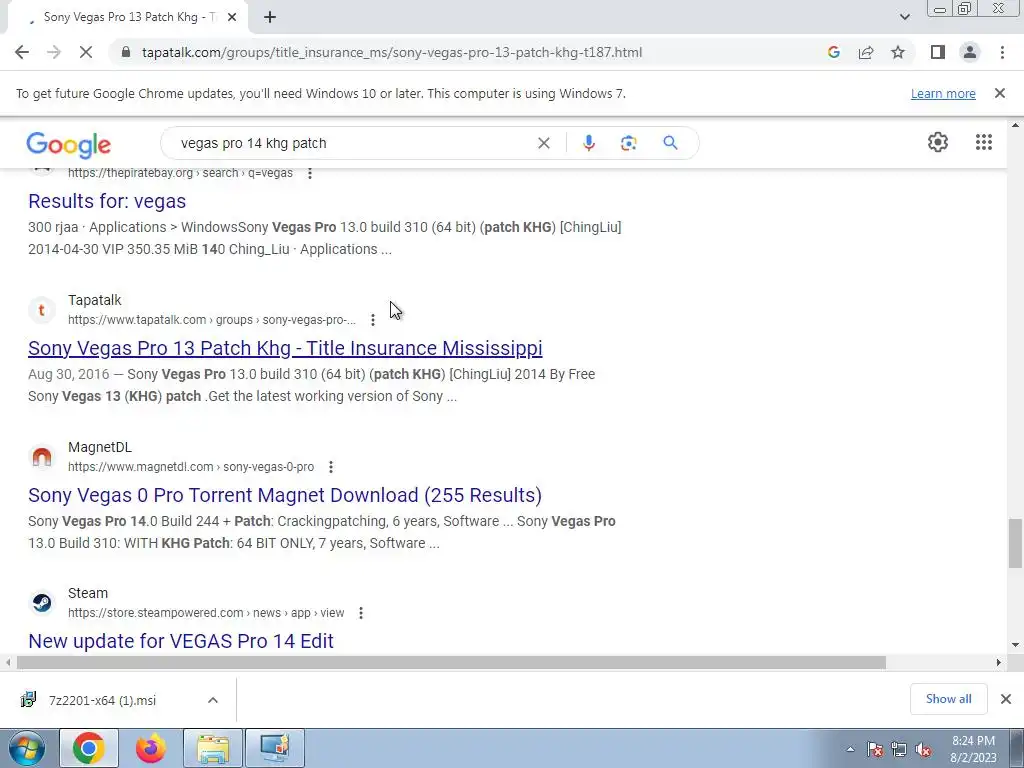Submit search with magnifier icon

pos(670,143)
